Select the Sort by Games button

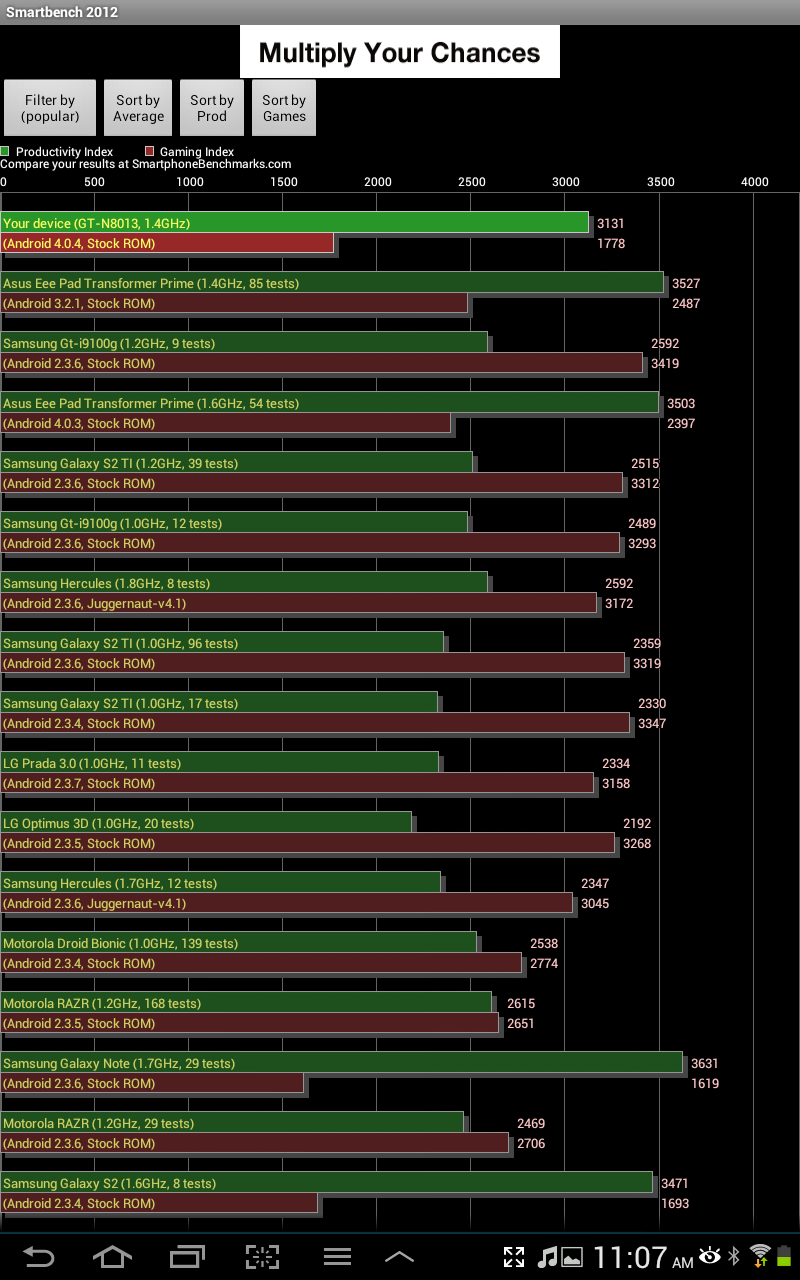tap(284, 108)
